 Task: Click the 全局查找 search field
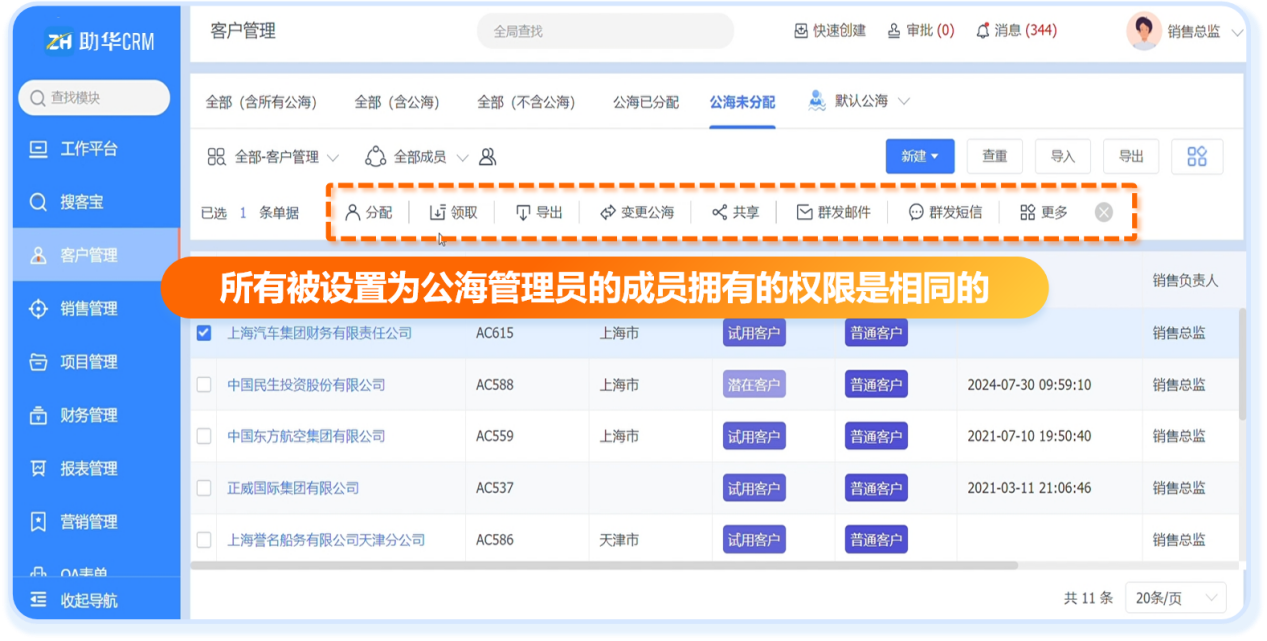click(x=605, y=31)
